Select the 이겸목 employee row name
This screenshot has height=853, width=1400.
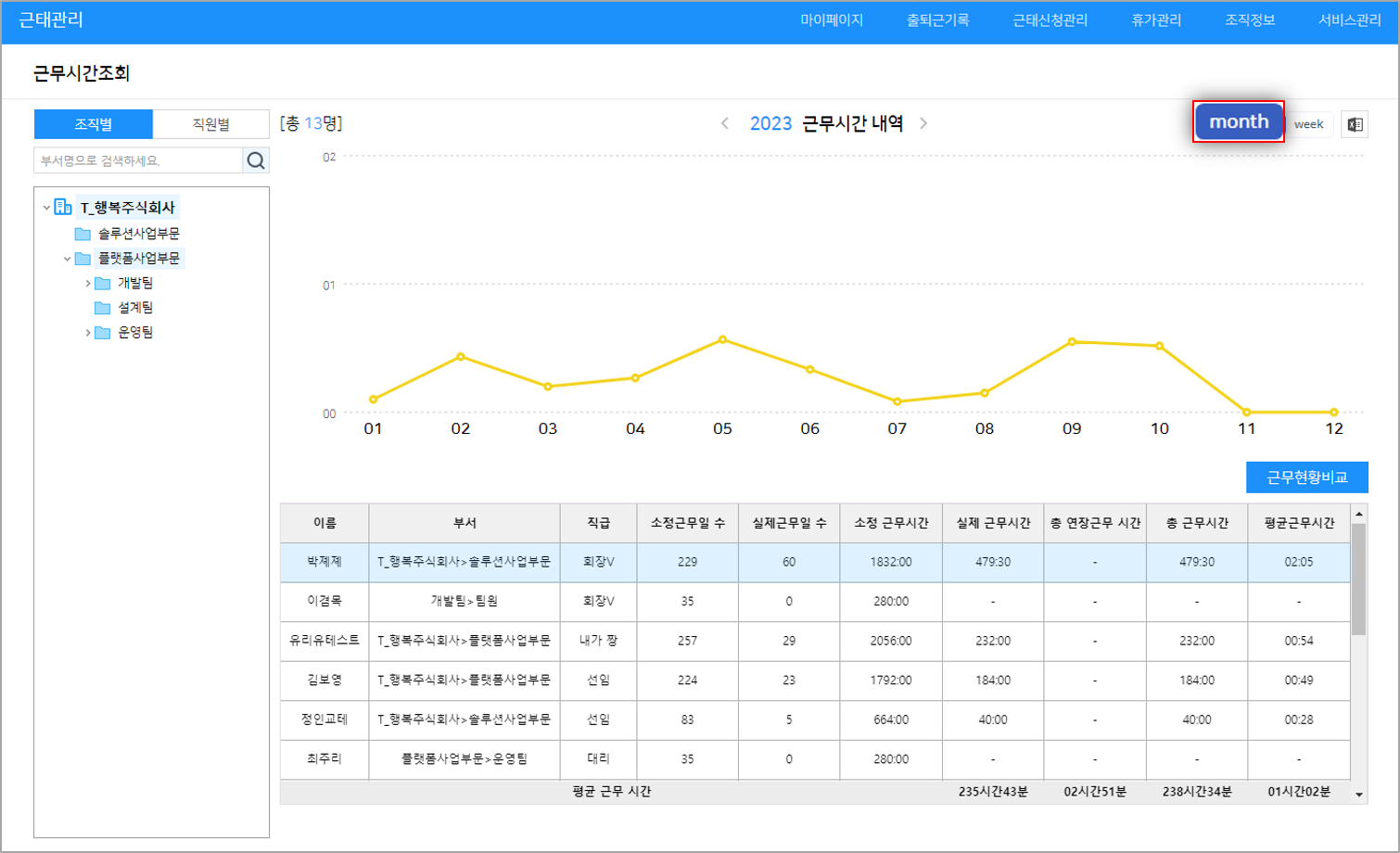click(325, 601)
